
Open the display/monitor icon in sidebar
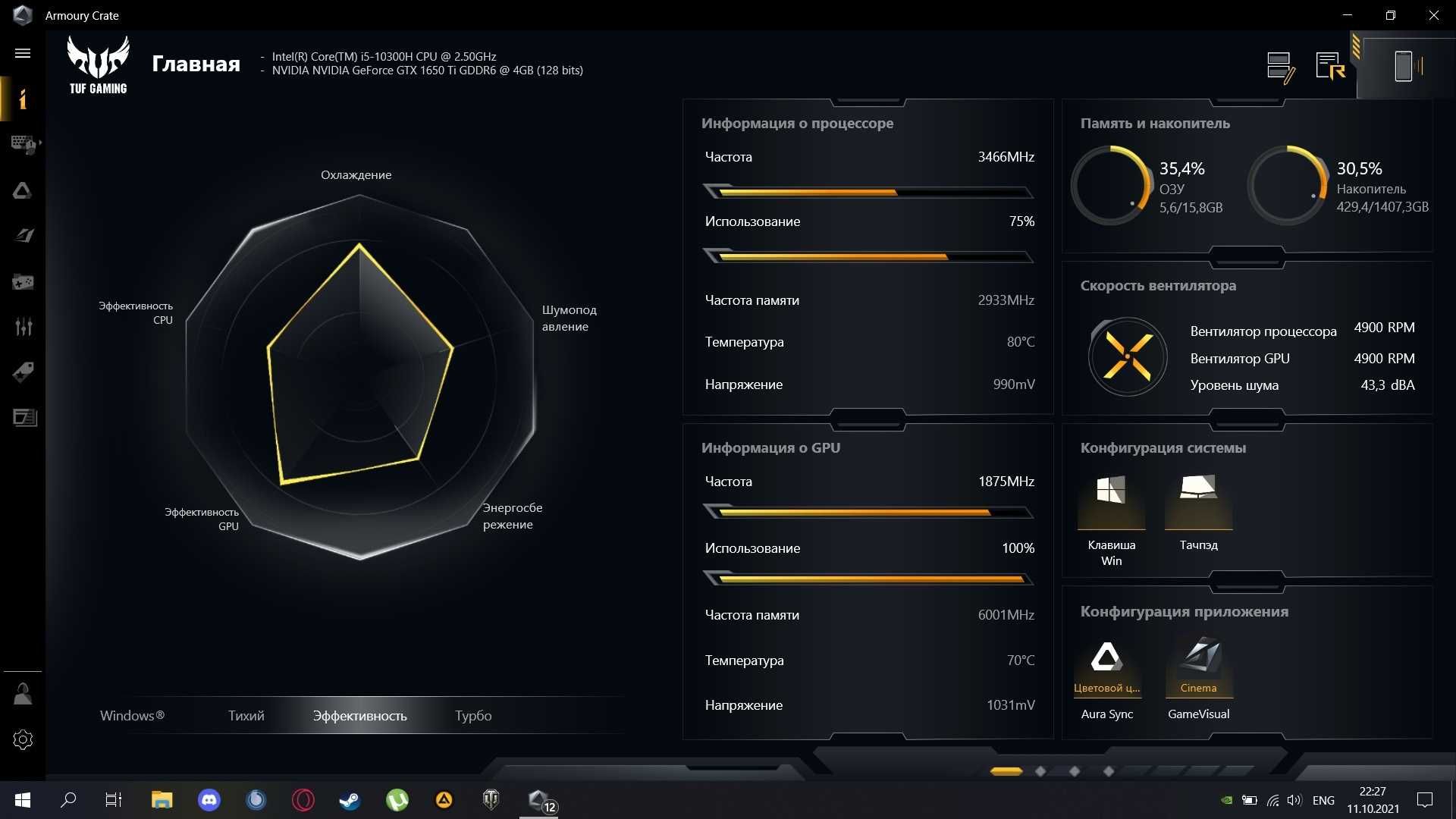22,417
